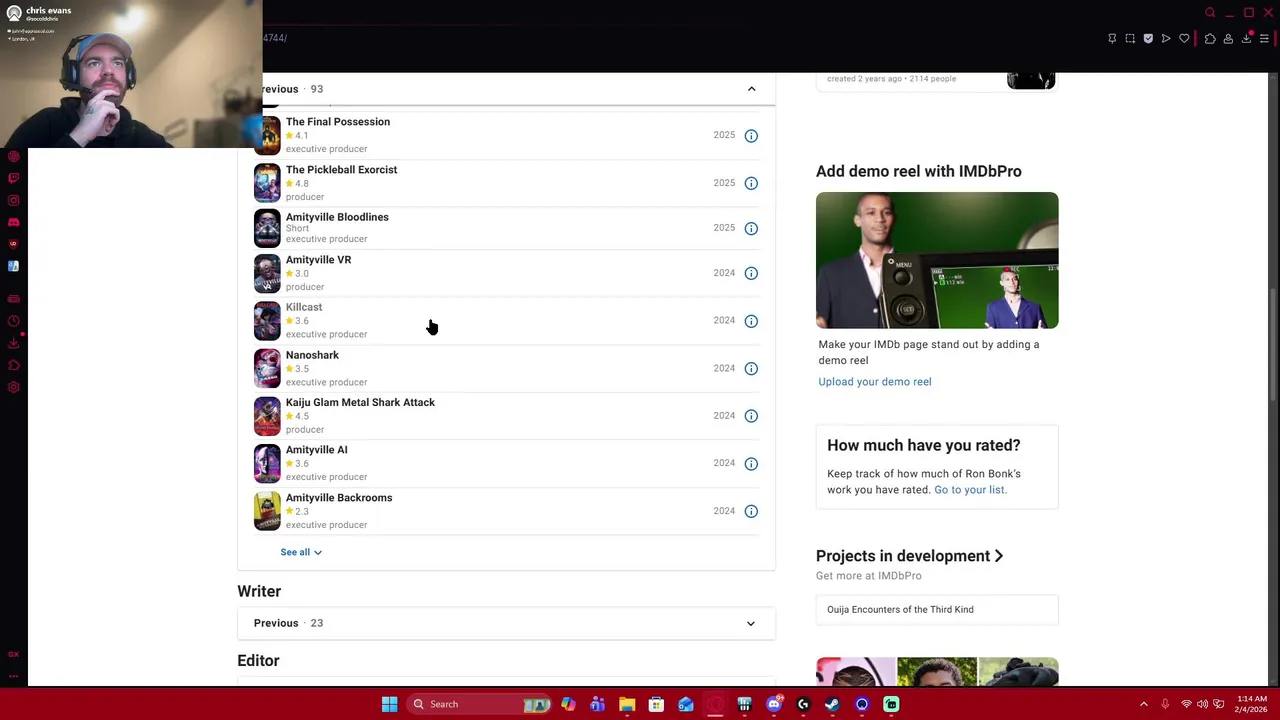Image resolution: width=1280 pixels, height=720 pixels.
Task: Click the tab search magnifier icon
Action: coord(1210,13)
